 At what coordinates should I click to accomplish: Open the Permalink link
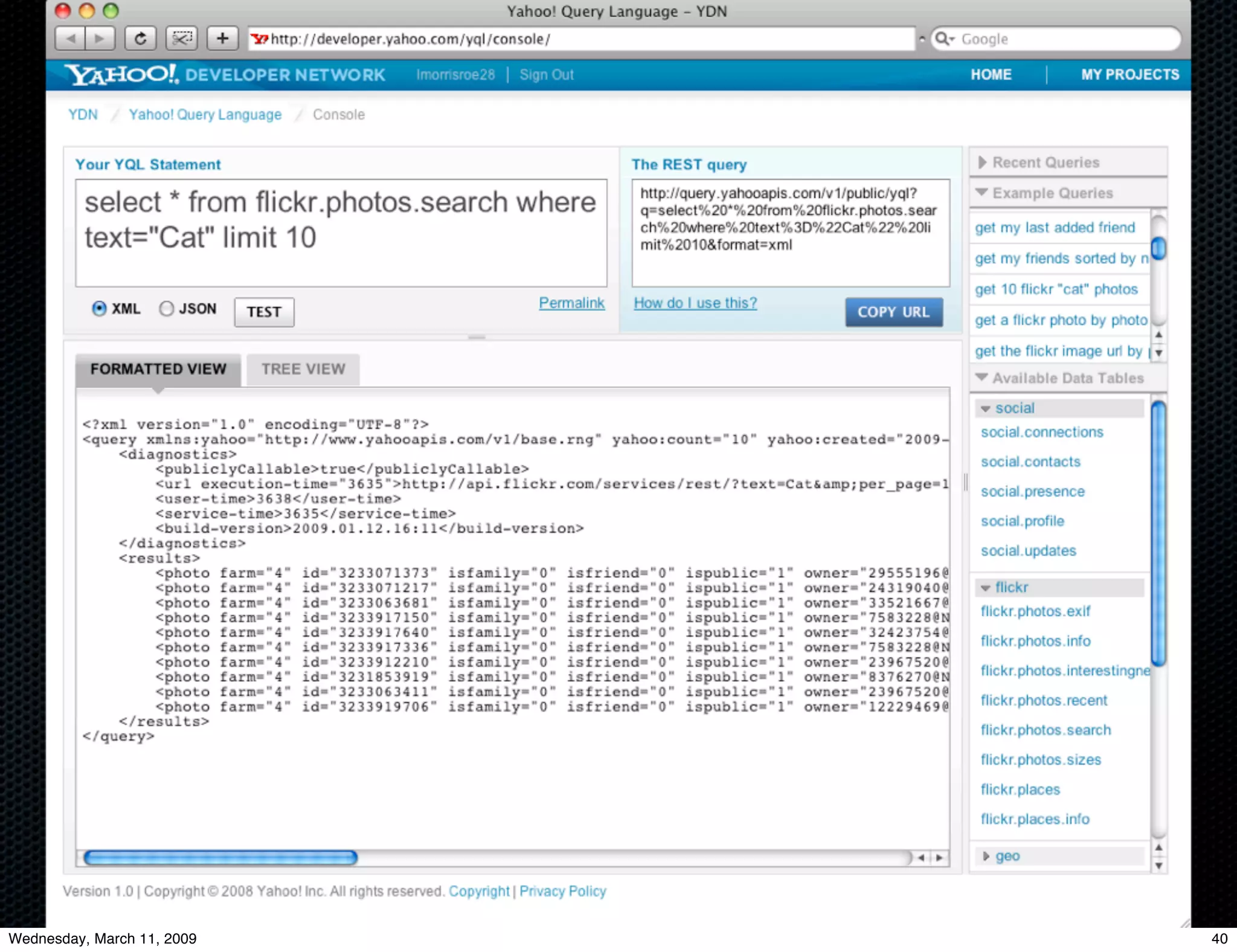pos(571,303)
